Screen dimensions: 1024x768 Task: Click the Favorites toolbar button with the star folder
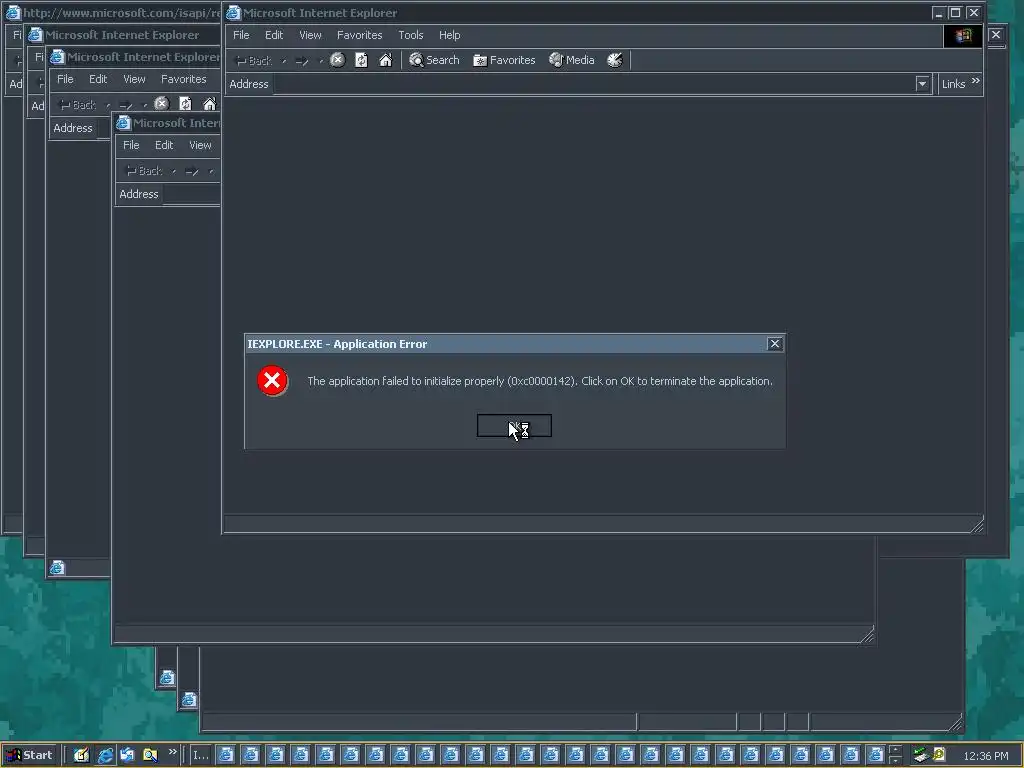(504, 60)
